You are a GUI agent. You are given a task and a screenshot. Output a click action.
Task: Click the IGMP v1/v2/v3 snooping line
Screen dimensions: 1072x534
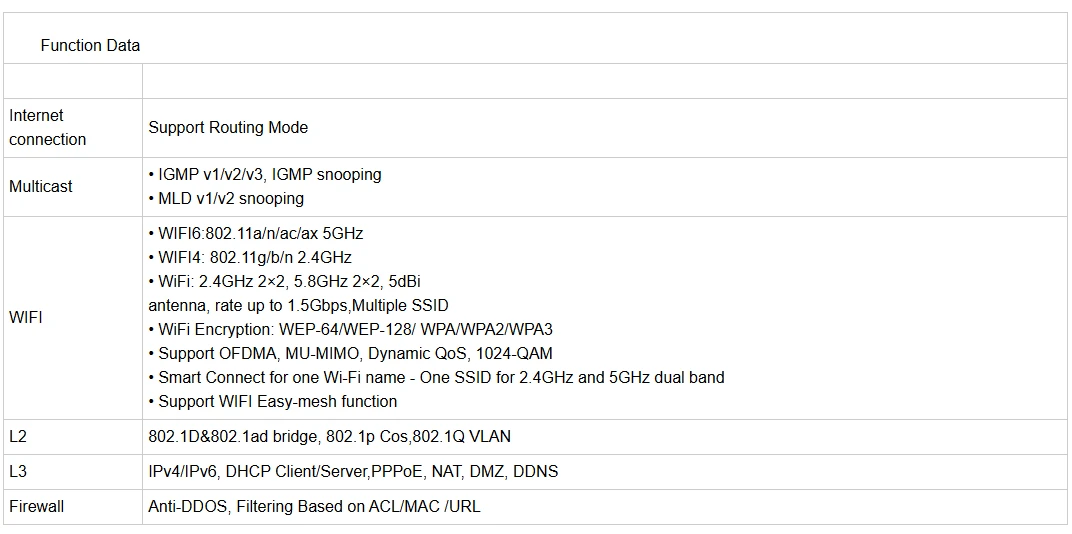(265, 174)
